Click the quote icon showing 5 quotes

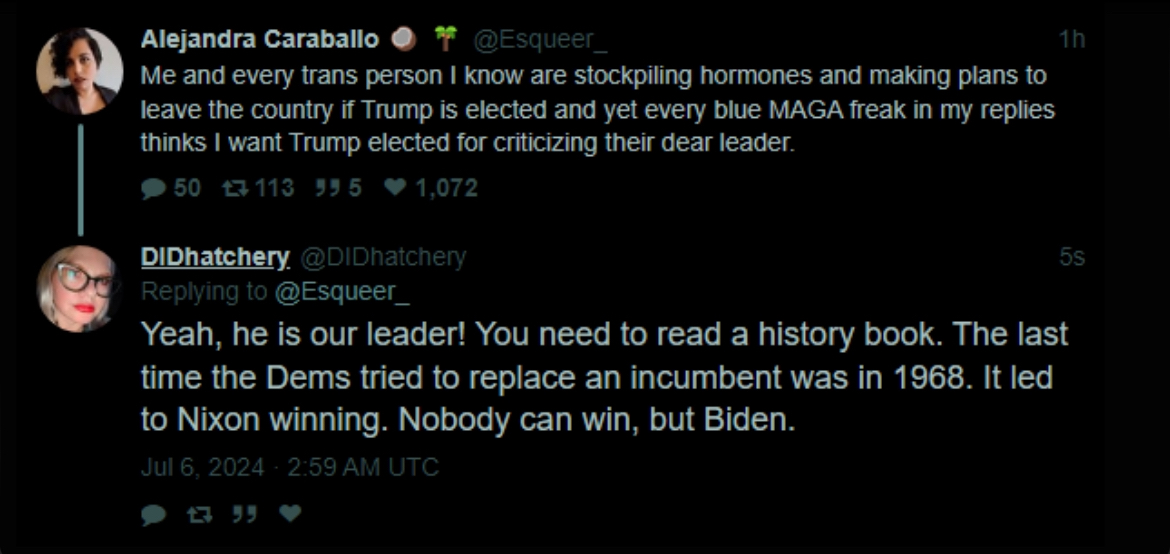328,188
